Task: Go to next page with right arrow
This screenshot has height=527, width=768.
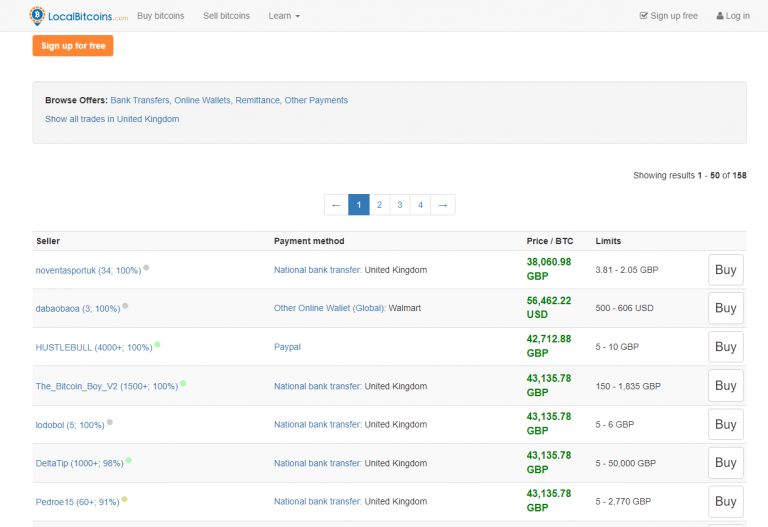Action: (x=442, y=205)
